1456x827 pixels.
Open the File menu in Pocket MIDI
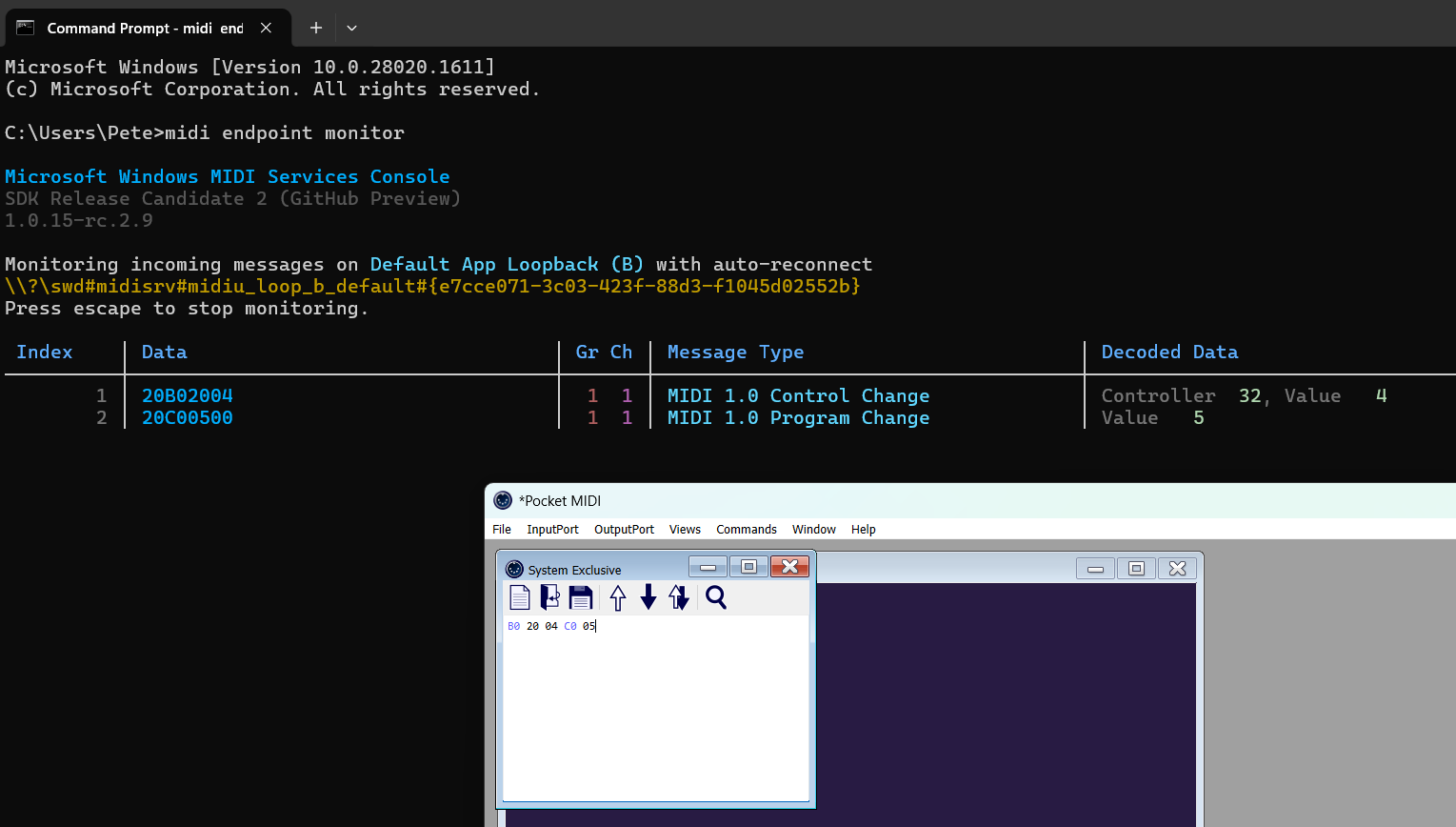(502, 529)
